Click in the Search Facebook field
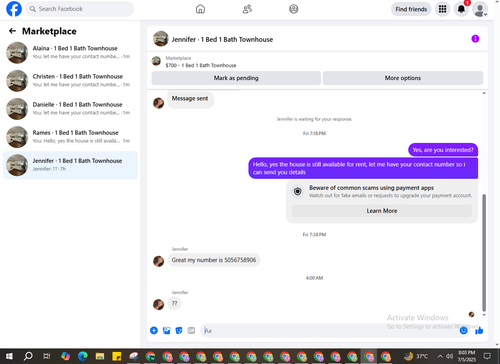 pos(80,9)
